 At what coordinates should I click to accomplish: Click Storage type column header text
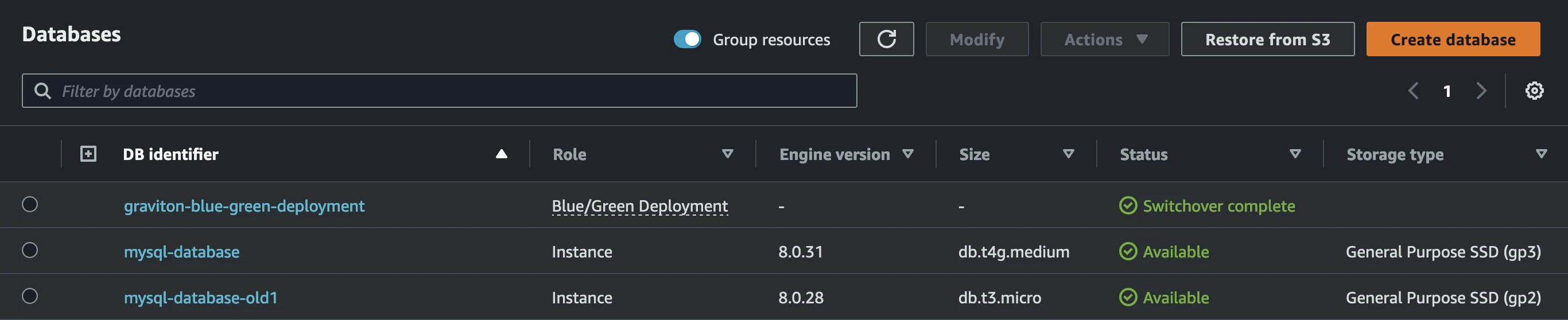pyautogui.click(x=1395, y=154)
